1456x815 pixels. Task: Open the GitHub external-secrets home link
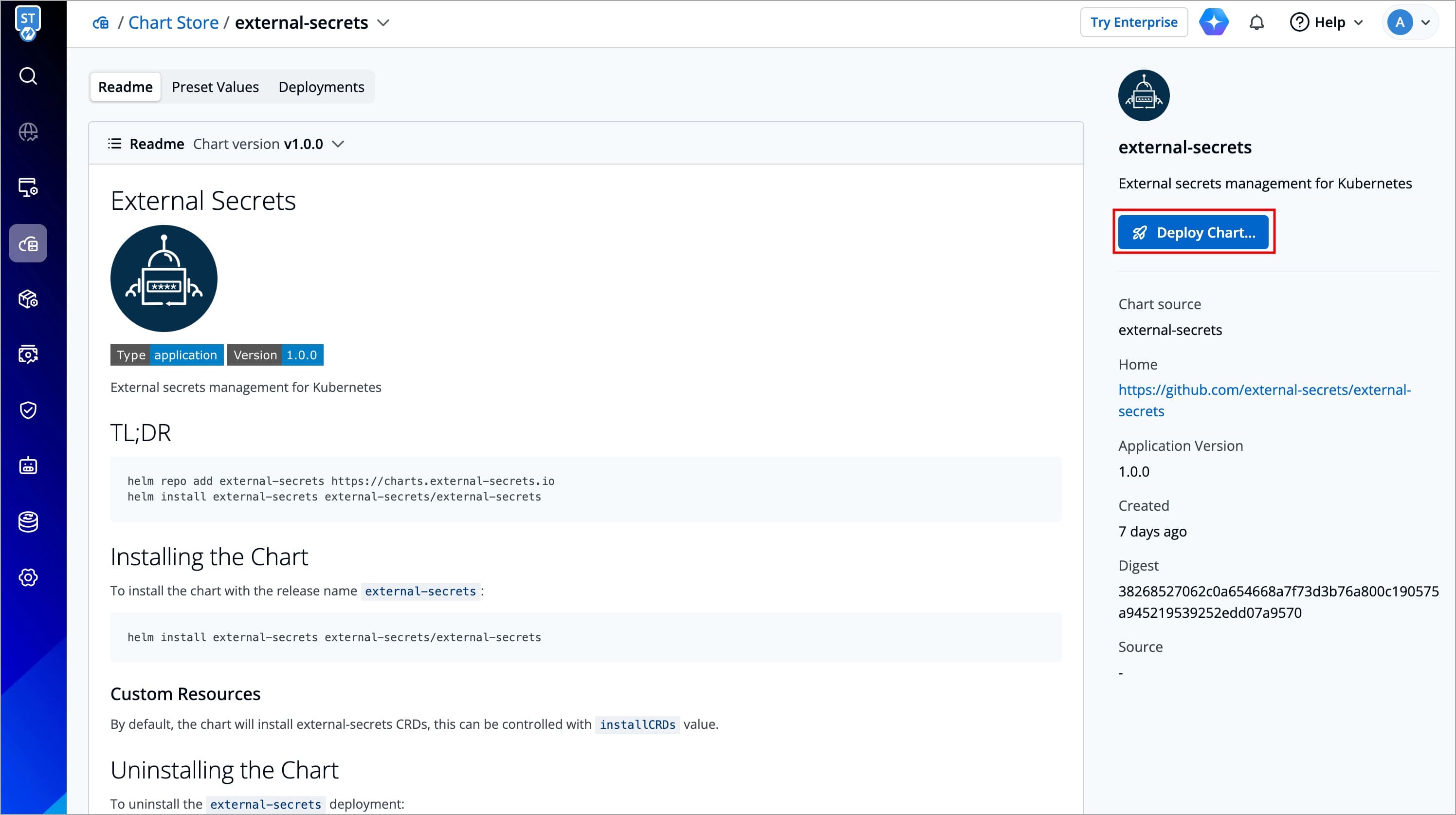(1264, 400)
